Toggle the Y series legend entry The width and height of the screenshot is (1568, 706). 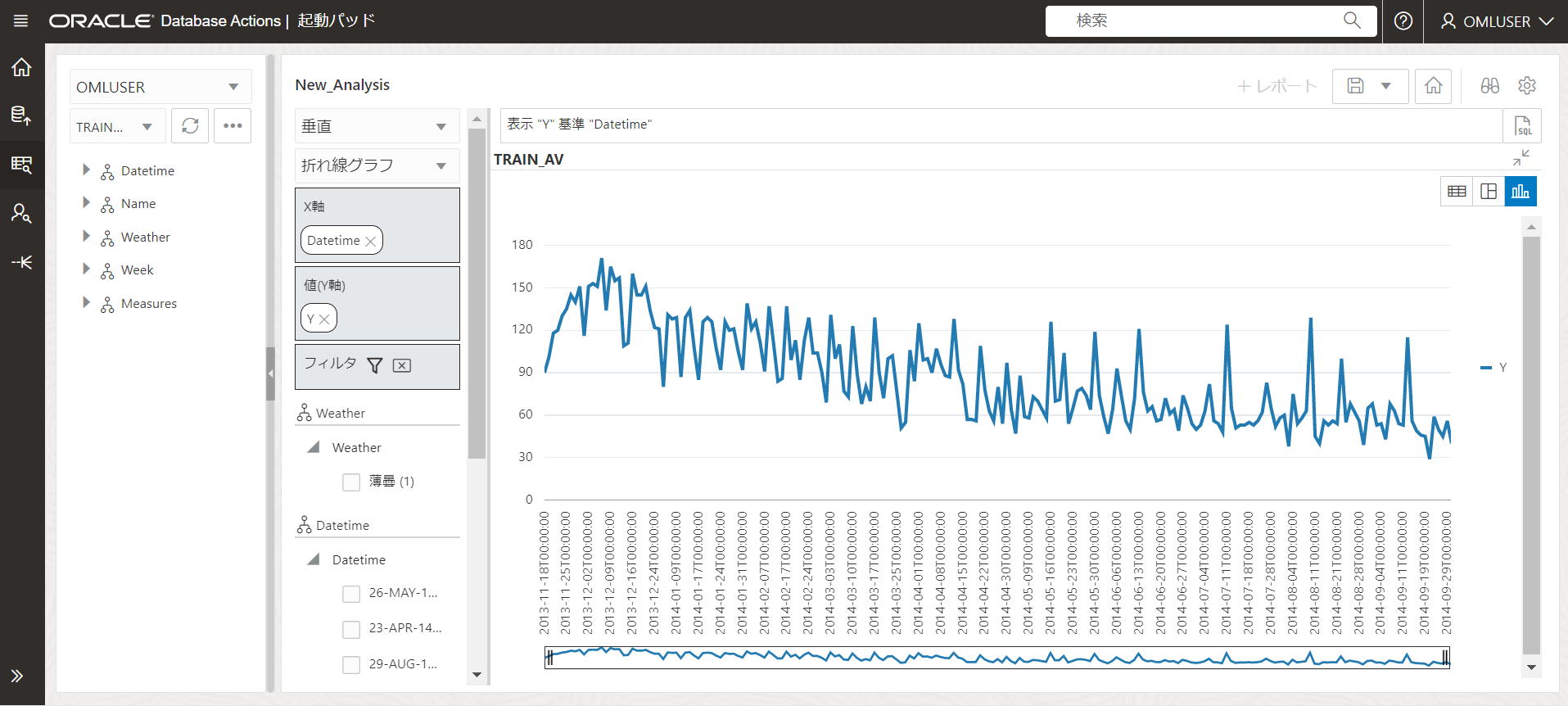1495,367
